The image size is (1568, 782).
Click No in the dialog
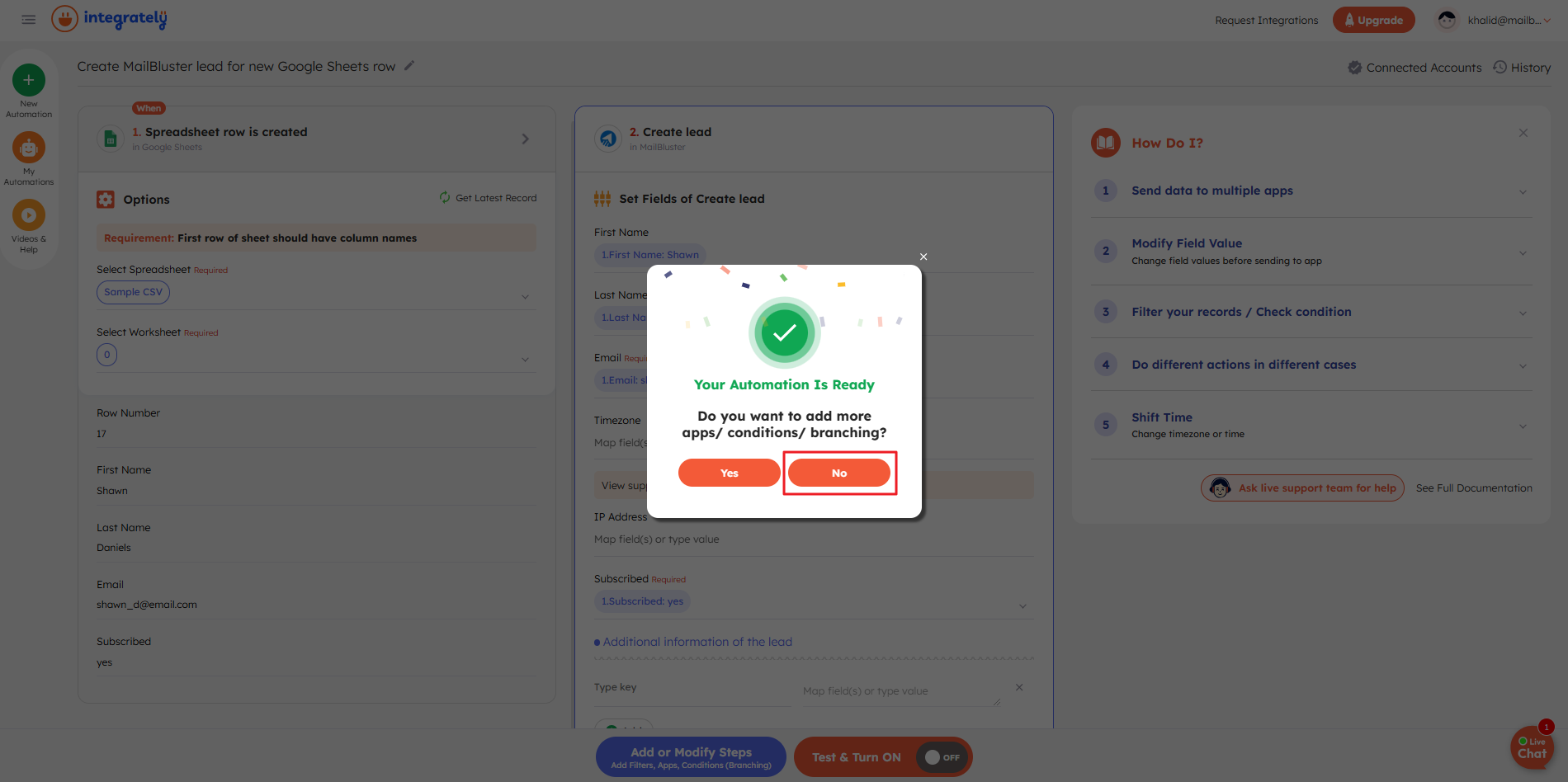click(839, 473)
